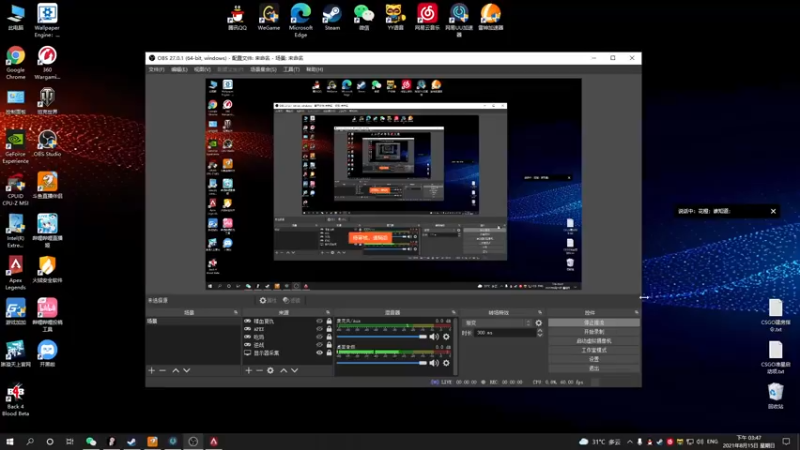The image size is (800, 450).
Task: Add a source with the Sources panel plus icon
Action: [248, 370]
